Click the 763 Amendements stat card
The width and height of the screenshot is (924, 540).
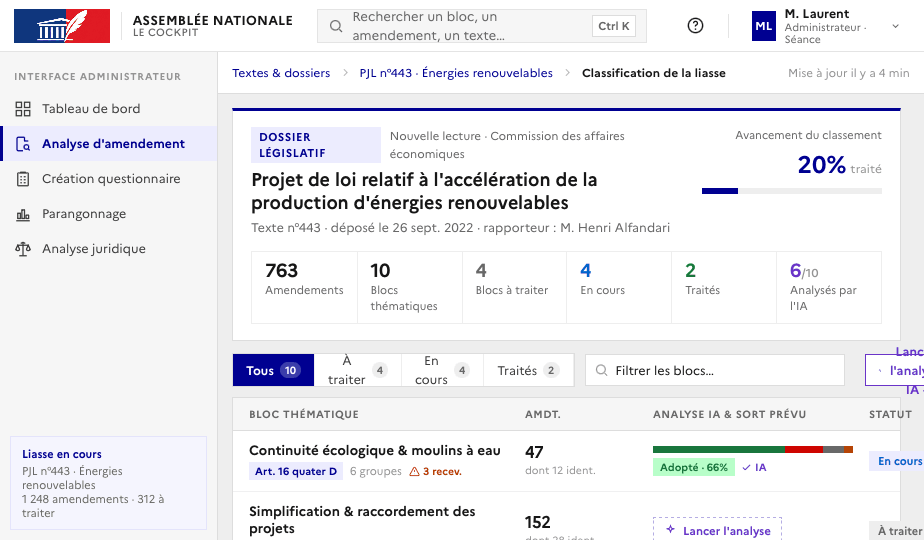[x=304, y=287]
